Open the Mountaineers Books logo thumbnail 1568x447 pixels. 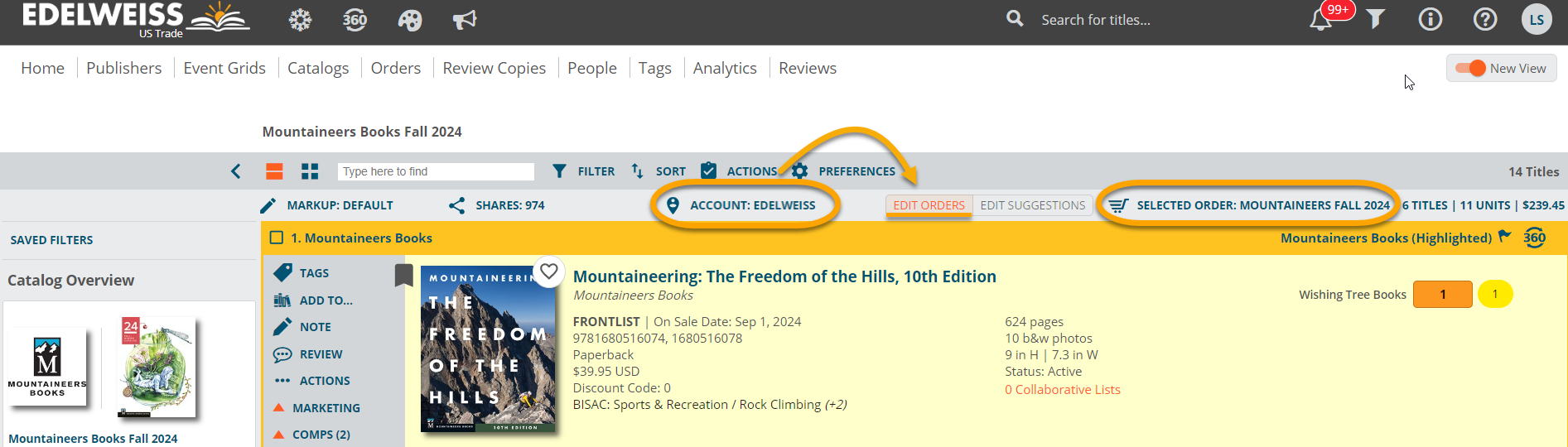(x=47, y=367)
